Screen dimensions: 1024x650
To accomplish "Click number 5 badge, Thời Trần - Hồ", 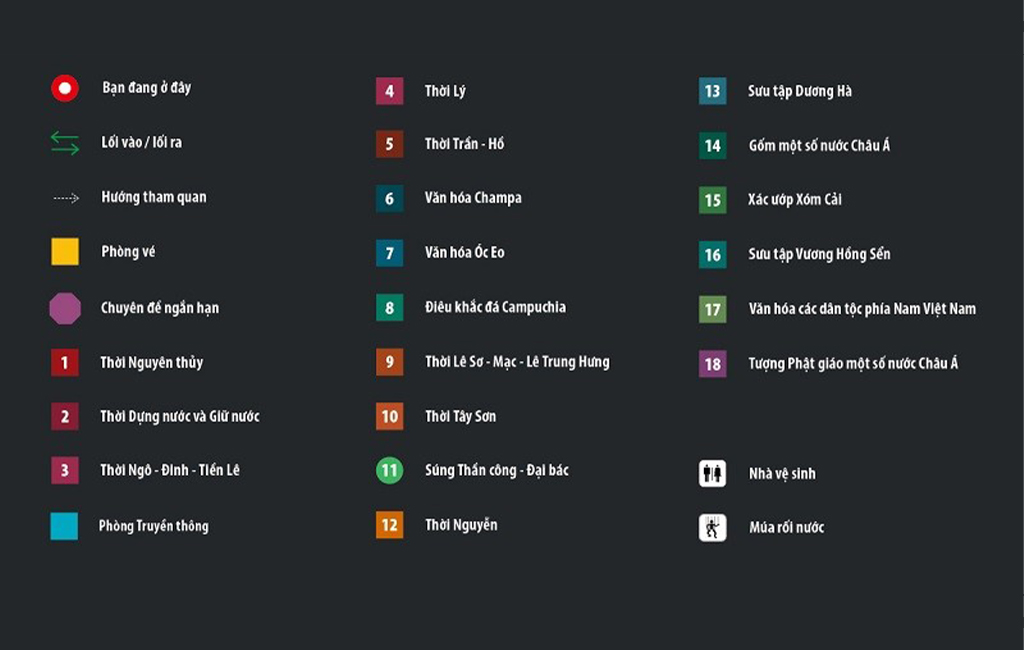I will [x=389, y=144].
